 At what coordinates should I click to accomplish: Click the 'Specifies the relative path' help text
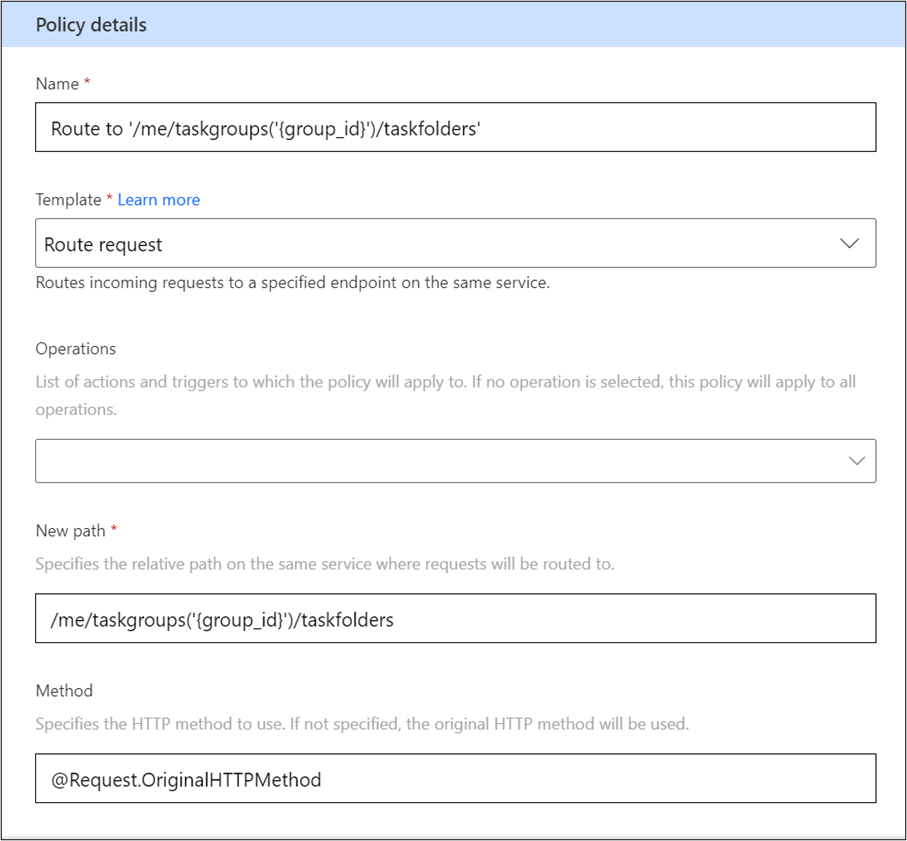click(x=325, y=564)
